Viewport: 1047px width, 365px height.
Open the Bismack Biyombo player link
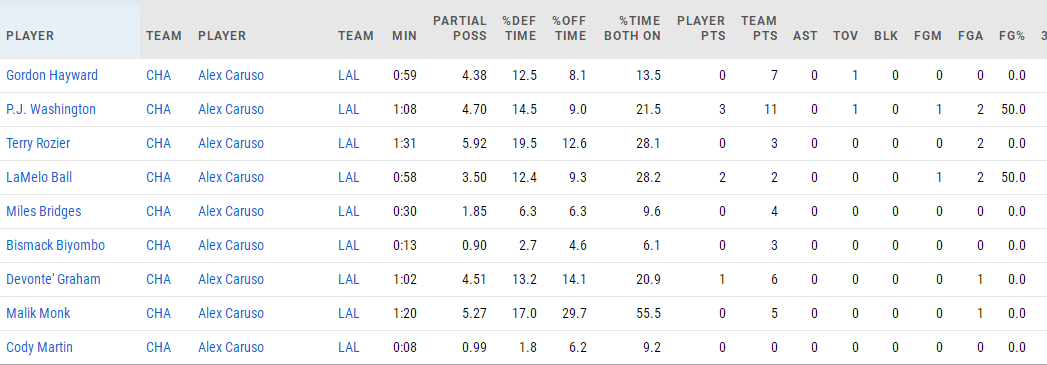[x=55, y=246]
